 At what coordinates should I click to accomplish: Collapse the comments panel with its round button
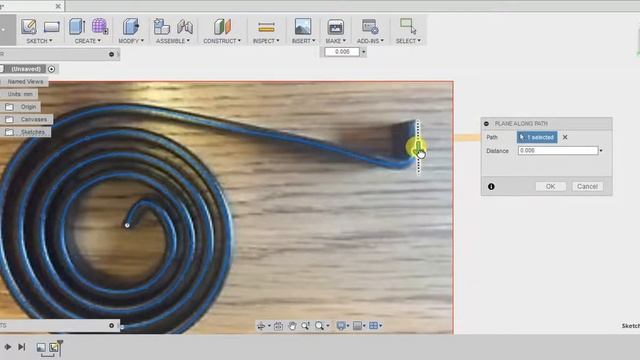click(x=111, y=325)
